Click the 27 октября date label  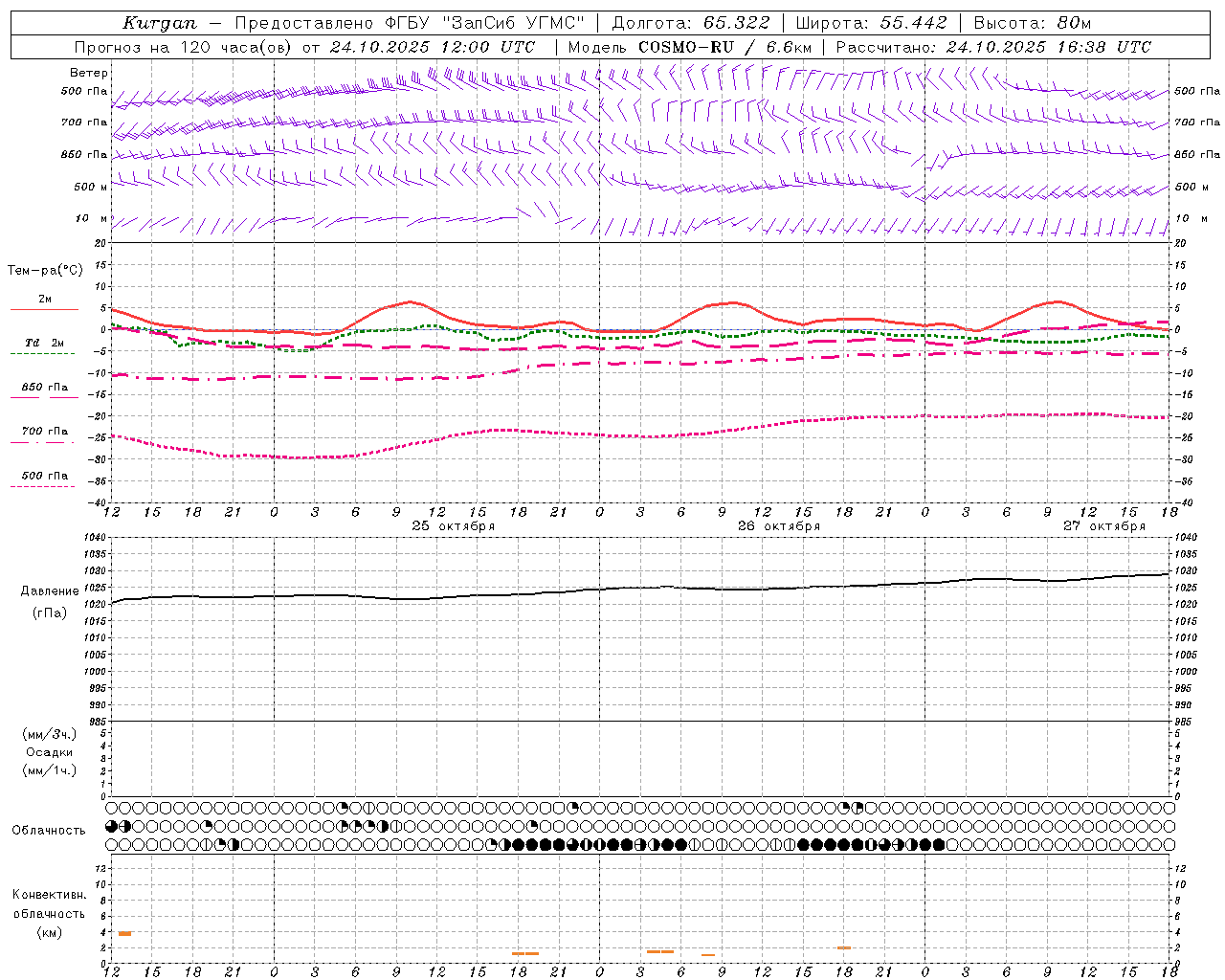[x=1104, y=526]
